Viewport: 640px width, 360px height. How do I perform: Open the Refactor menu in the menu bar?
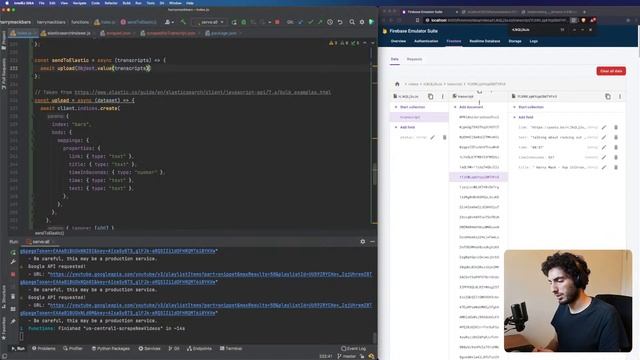(111, 3)
